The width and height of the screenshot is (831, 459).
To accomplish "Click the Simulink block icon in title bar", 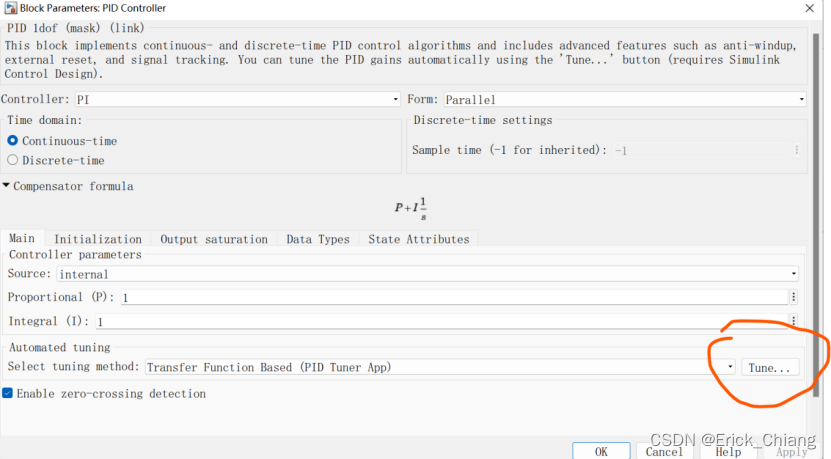I will pyautogui.click(x=10, y=8).
